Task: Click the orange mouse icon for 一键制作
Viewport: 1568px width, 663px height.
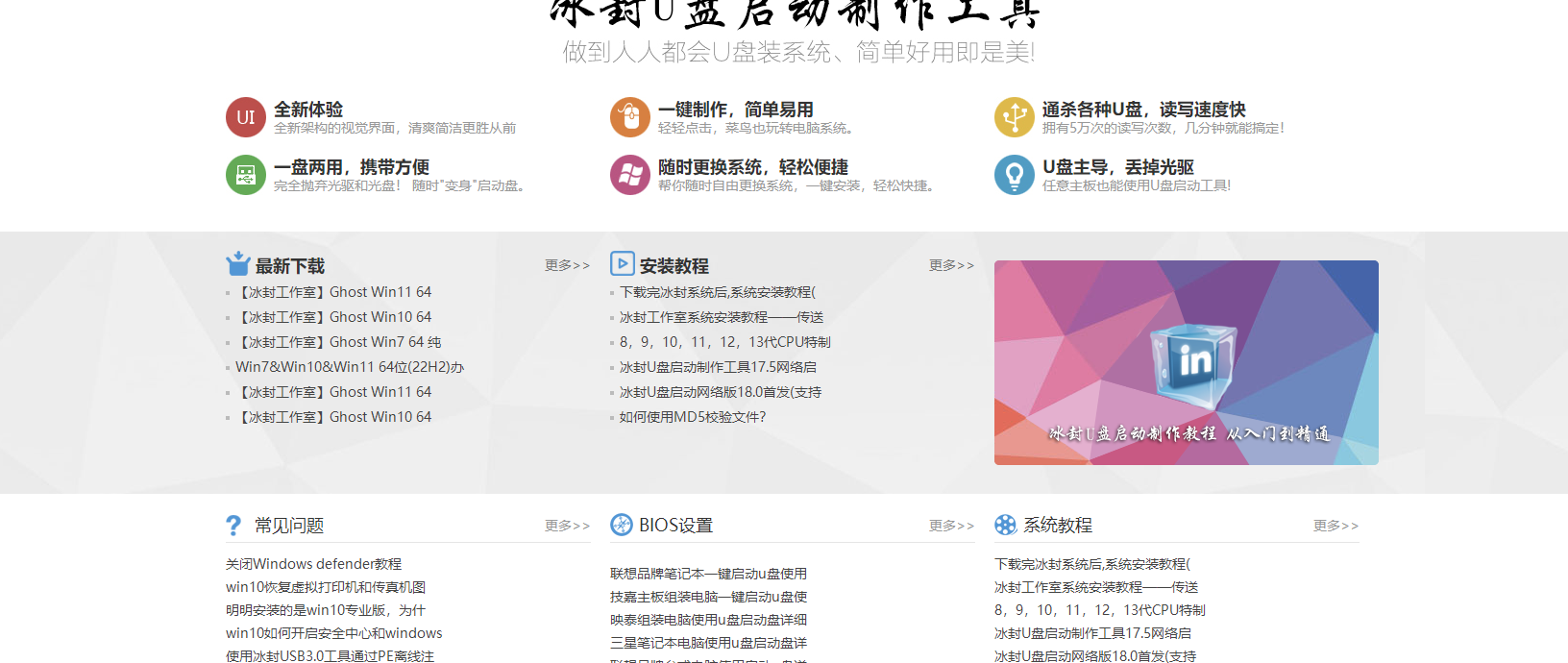Action: click(x=630, y=117)
